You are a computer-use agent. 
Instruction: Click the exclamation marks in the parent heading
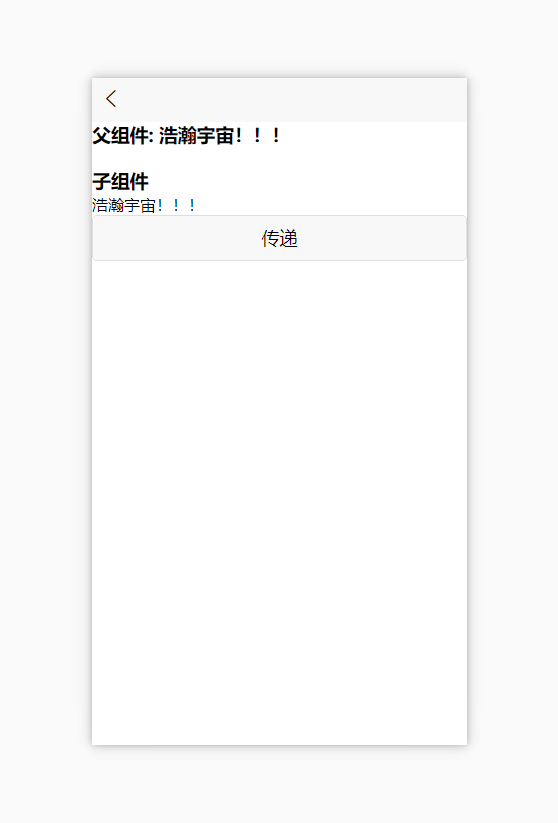(257, 135)
